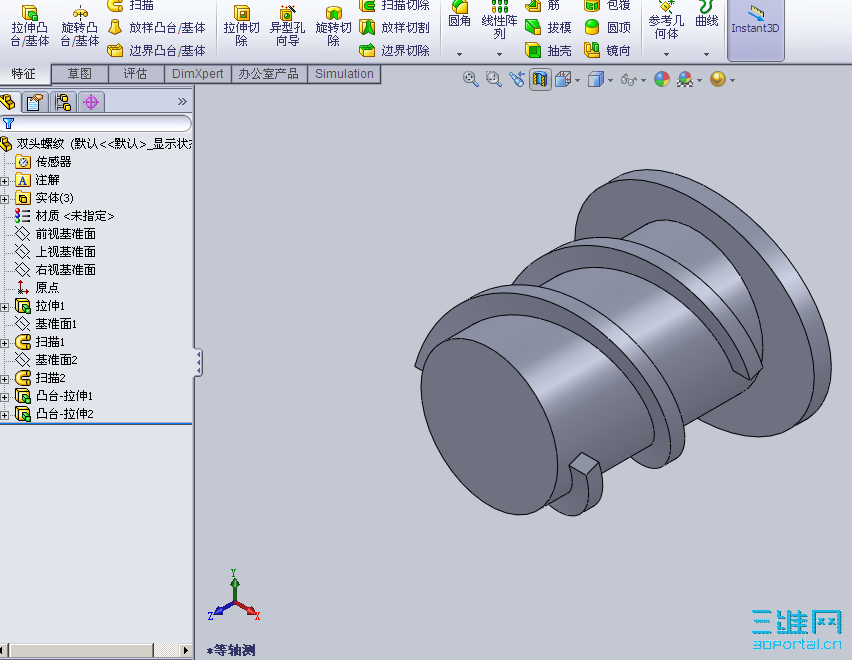Switch to the Simulation tab
Image resolution: width=852 pixels, height=660 pixels.
click(x=344, y=74)
